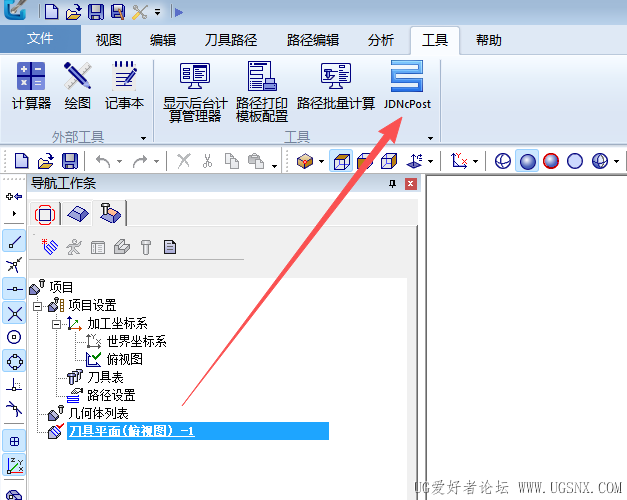The width and height of the screenshot is (627, 500).
Task: Select the blue solid navigation panel tab
Action: click(x=78, y=214)
